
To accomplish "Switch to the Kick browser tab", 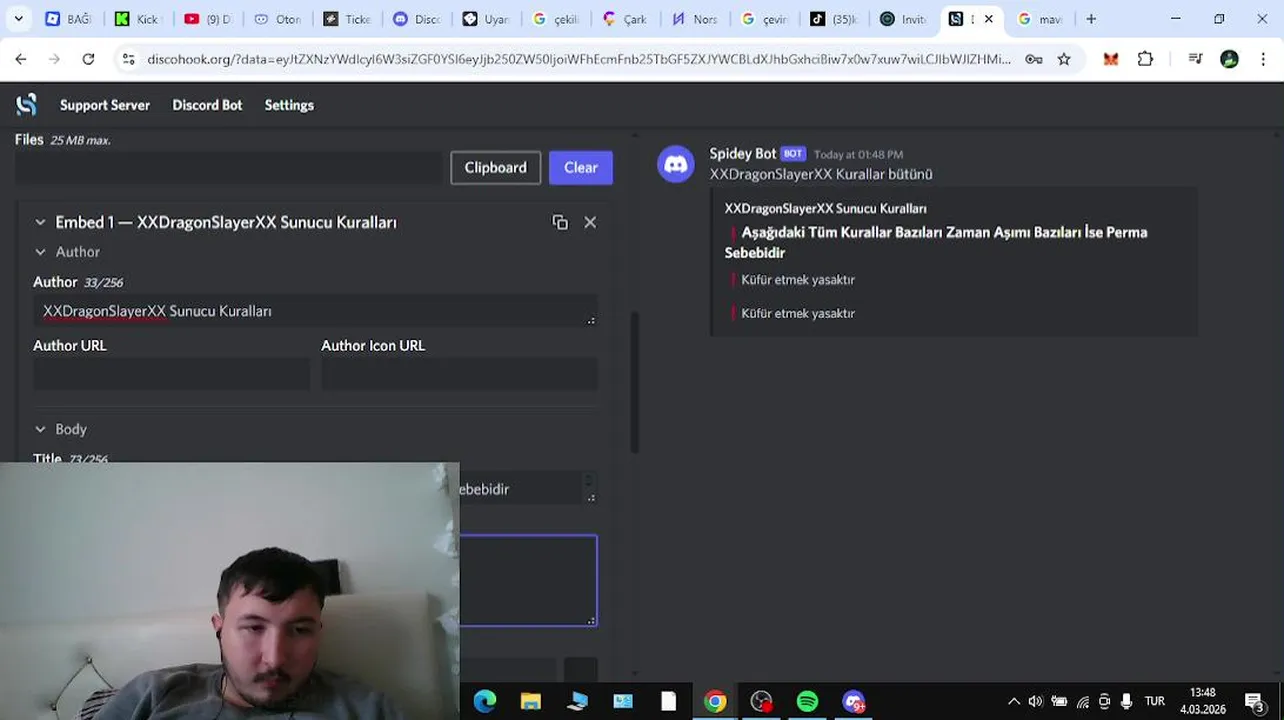I will click(x=136, y=19).
